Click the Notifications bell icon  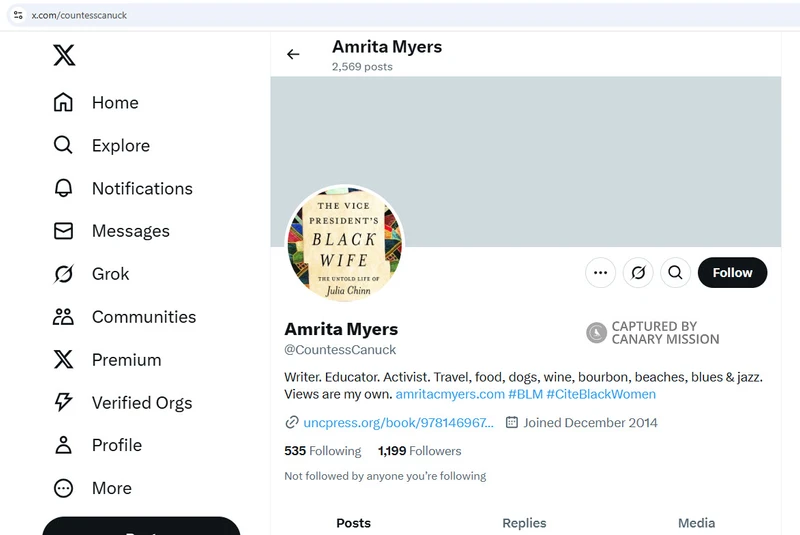(x=63, y=188)
